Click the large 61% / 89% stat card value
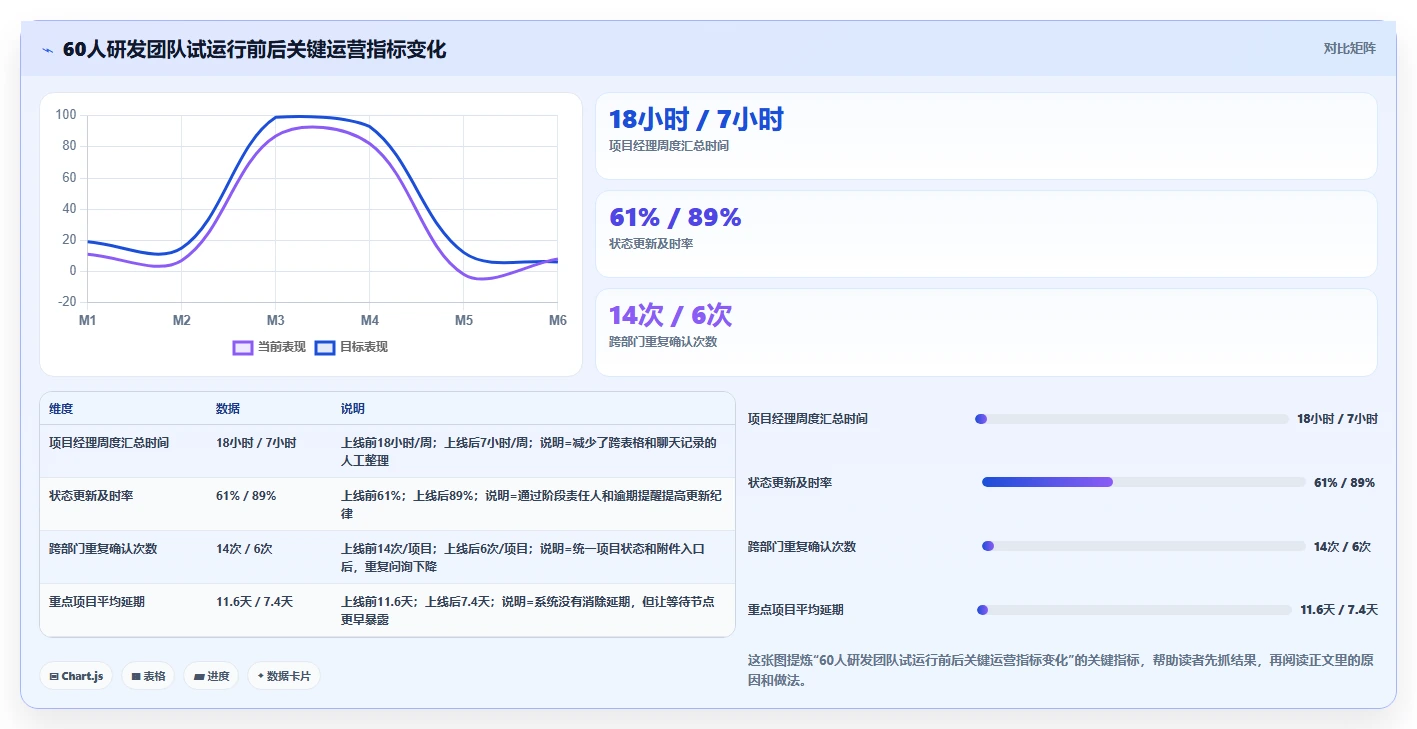Viewport: 1417px width, 729px height. coord(675,218)
